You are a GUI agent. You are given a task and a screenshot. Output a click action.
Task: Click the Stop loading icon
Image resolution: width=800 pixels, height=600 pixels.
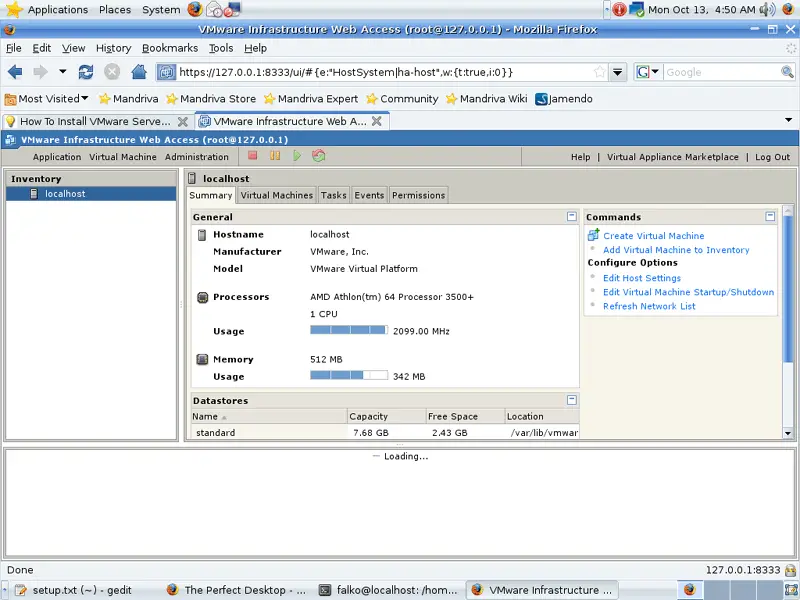pyautogui.click(x=112, y=72)
